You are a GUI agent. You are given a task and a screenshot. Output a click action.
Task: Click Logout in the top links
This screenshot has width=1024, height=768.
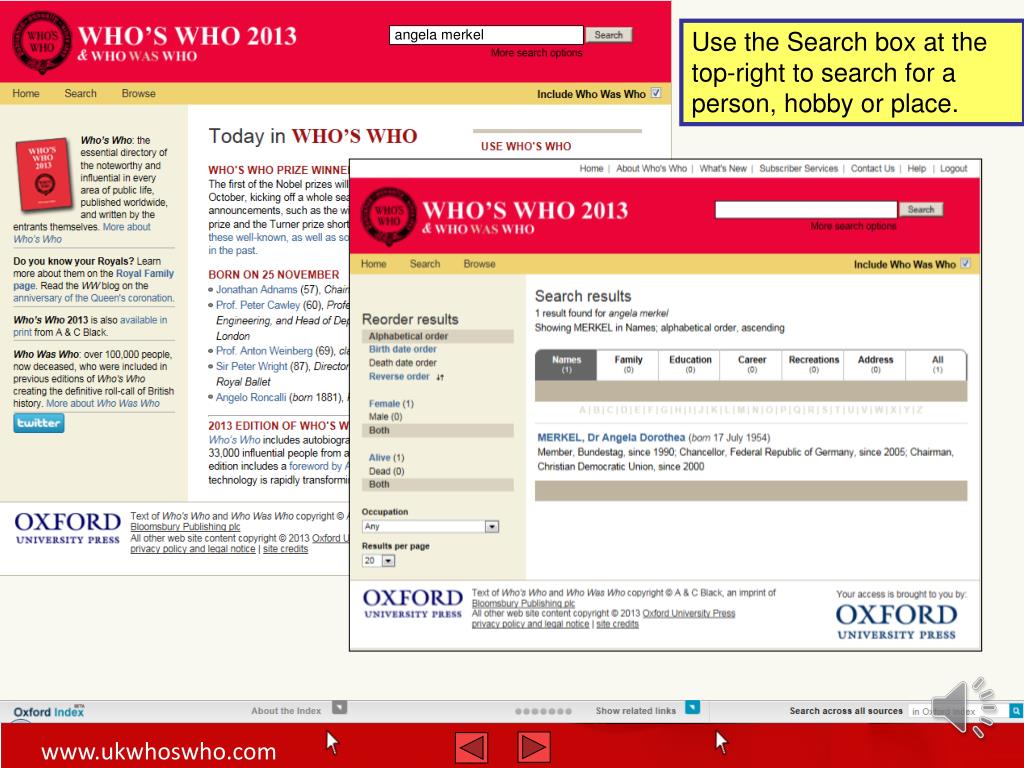[953, 168]
